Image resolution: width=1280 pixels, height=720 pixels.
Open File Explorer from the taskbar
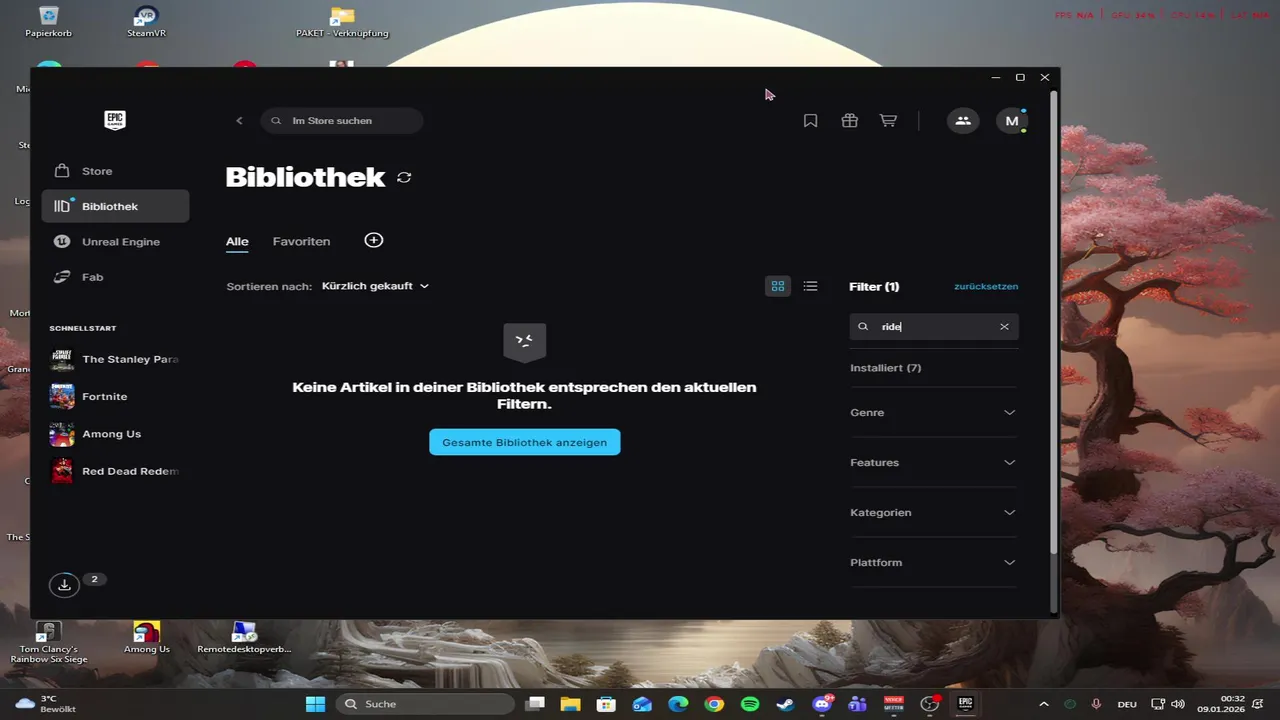tap(570, 704)
